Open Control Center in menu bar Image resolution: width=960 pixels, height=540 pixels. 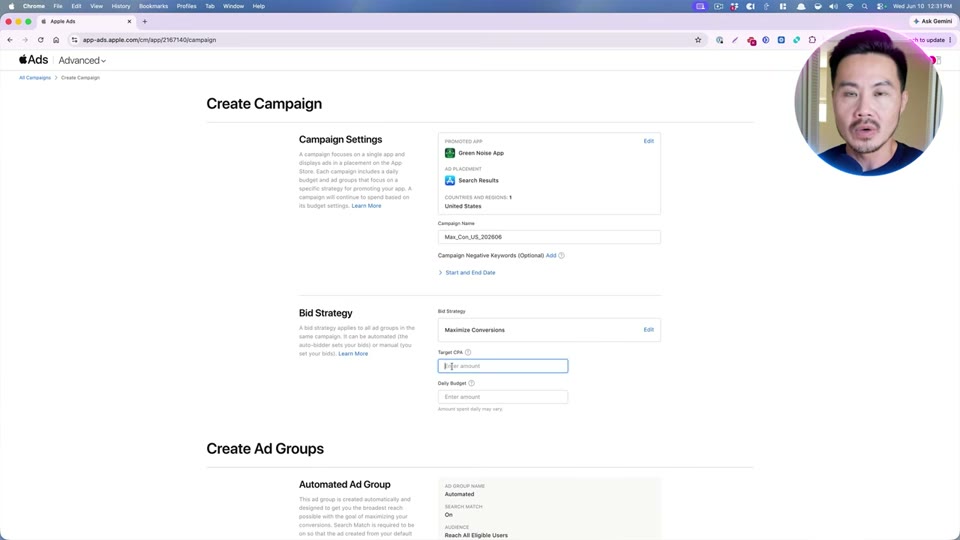881,6
